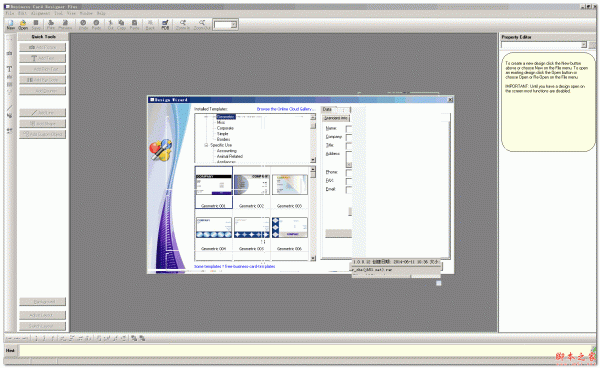Select the Simple template category
Screen dimensions: 600x368
click(x=222, y=134)
